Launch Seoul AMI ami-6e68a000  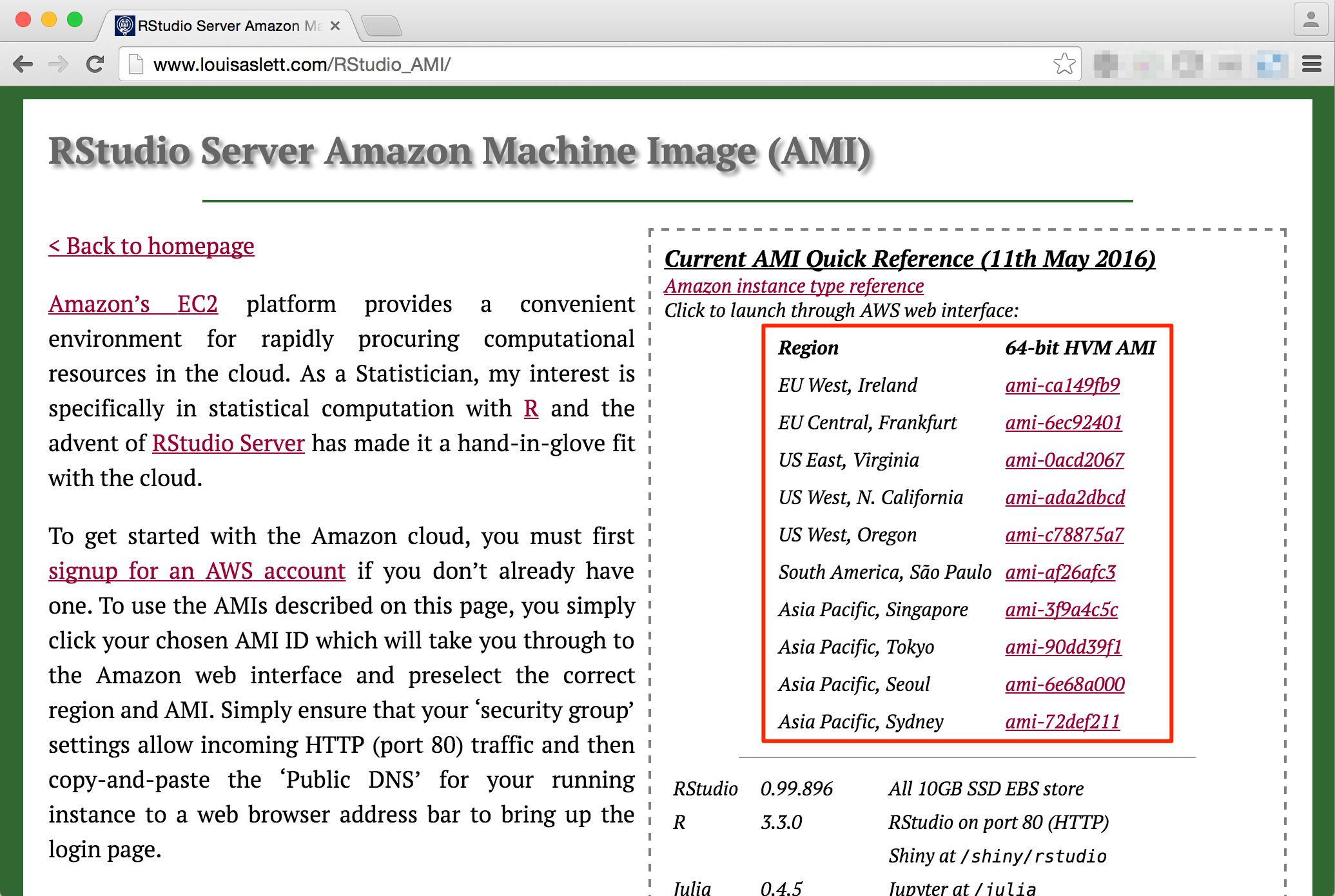point(1065,685)
